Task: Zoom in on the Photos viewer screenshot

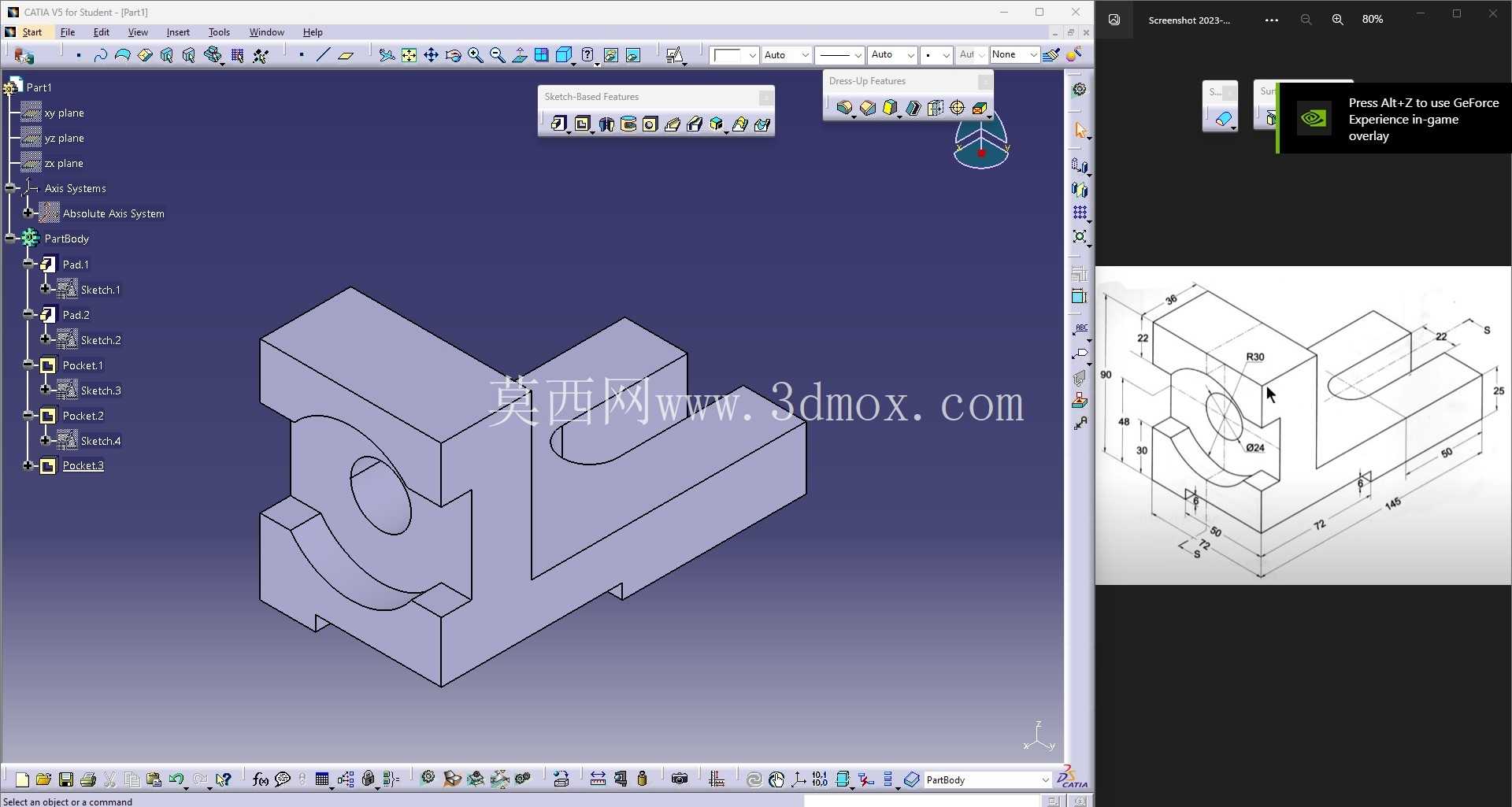Action: pos(1337,20)
